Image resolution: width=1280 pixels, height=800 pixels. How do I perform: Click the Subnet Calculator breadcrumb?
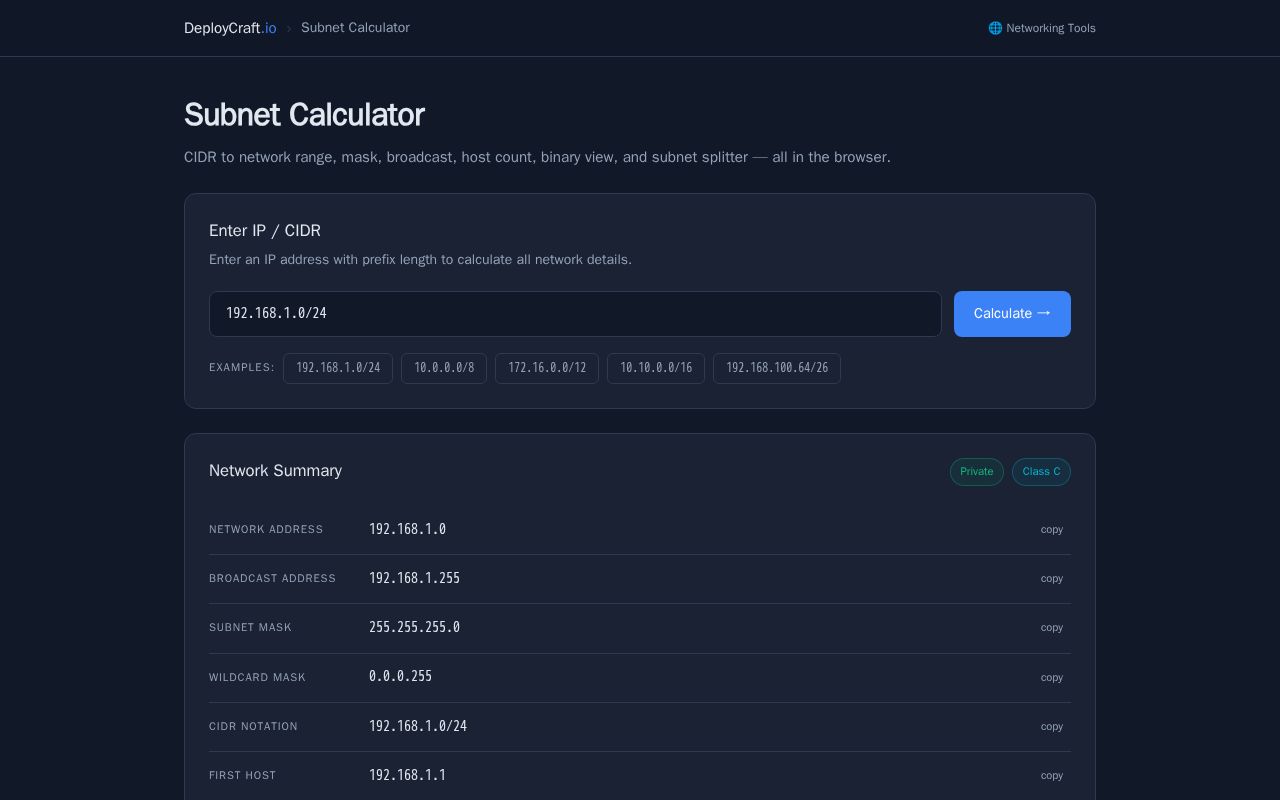pyautogui.click(x=355, y=28)
